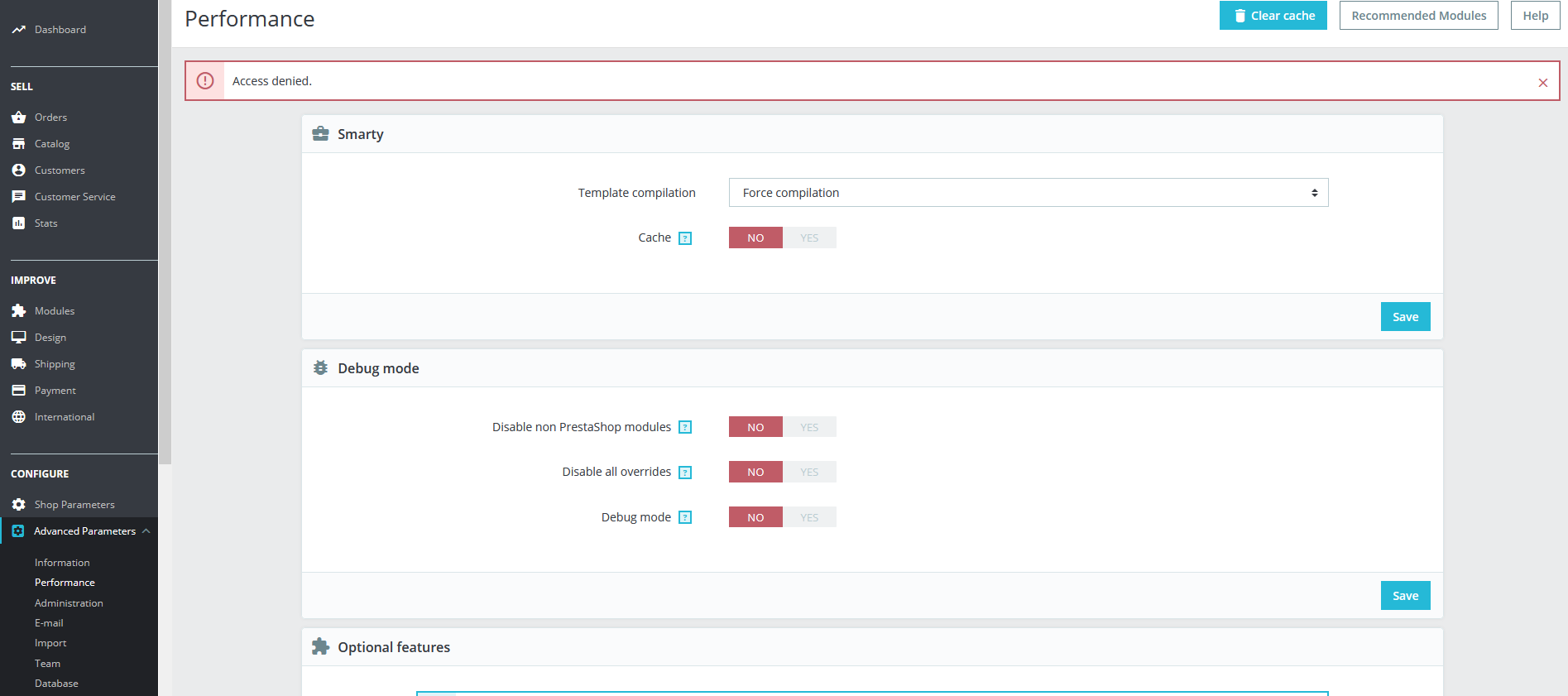The height and width of the screenshot is (696, 1568).
Task: Click the Dashboard link text
Action: tap(60, 30)
